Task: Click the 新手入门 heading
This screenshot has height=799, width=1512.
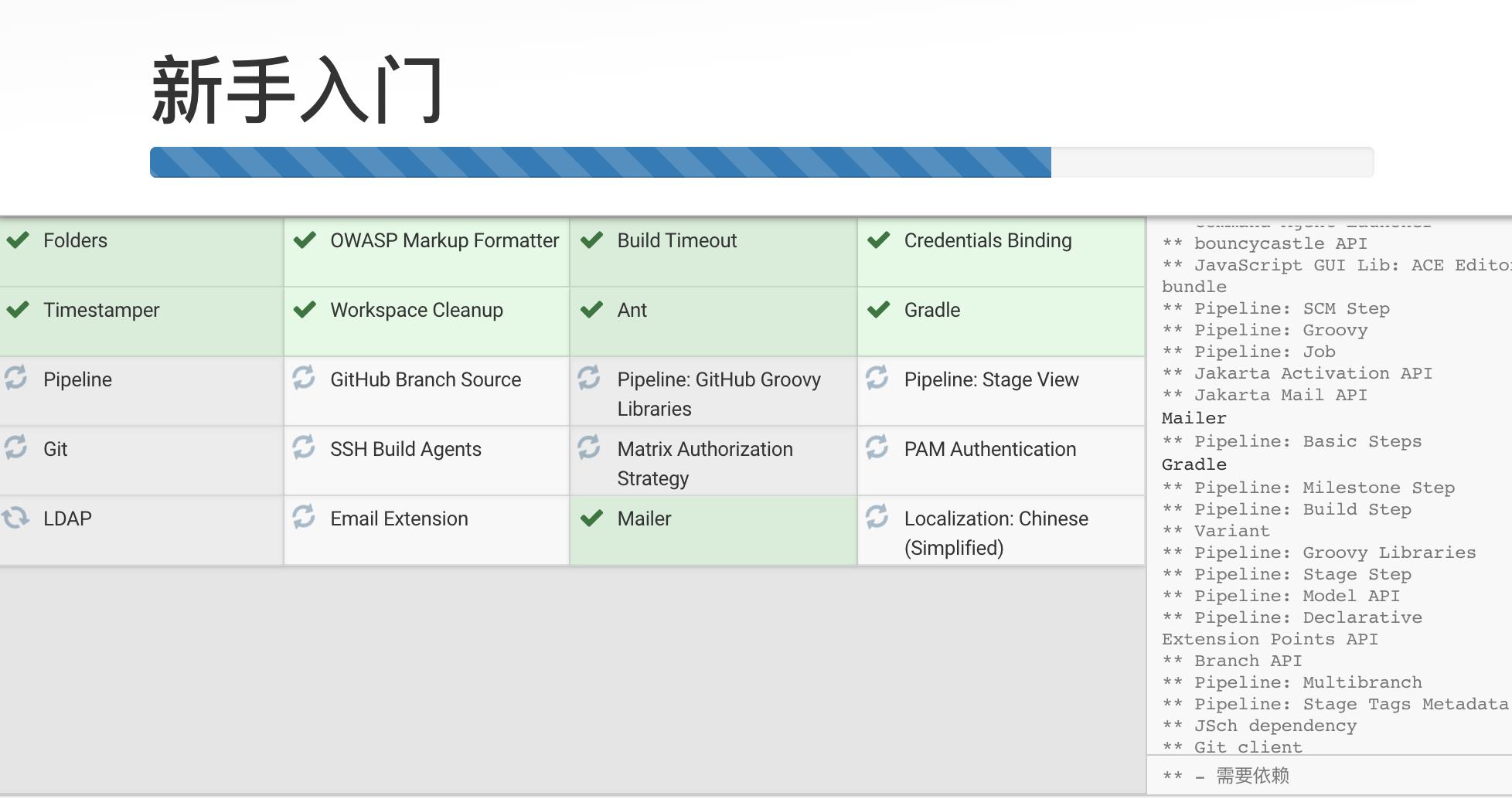Action: coord(298,90)
